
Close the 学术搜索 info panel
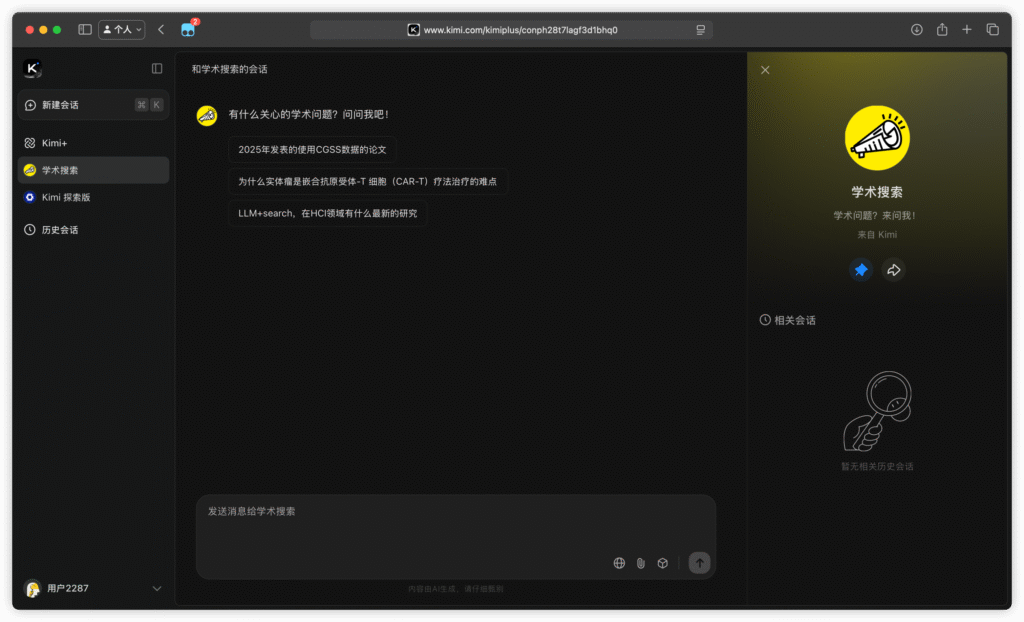point(765,70)
